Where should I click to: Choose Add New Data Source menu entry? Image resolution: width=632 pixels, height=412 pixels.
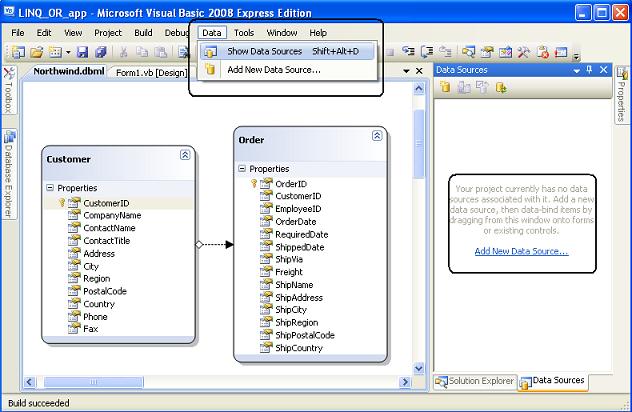click(x=287, y=70)
